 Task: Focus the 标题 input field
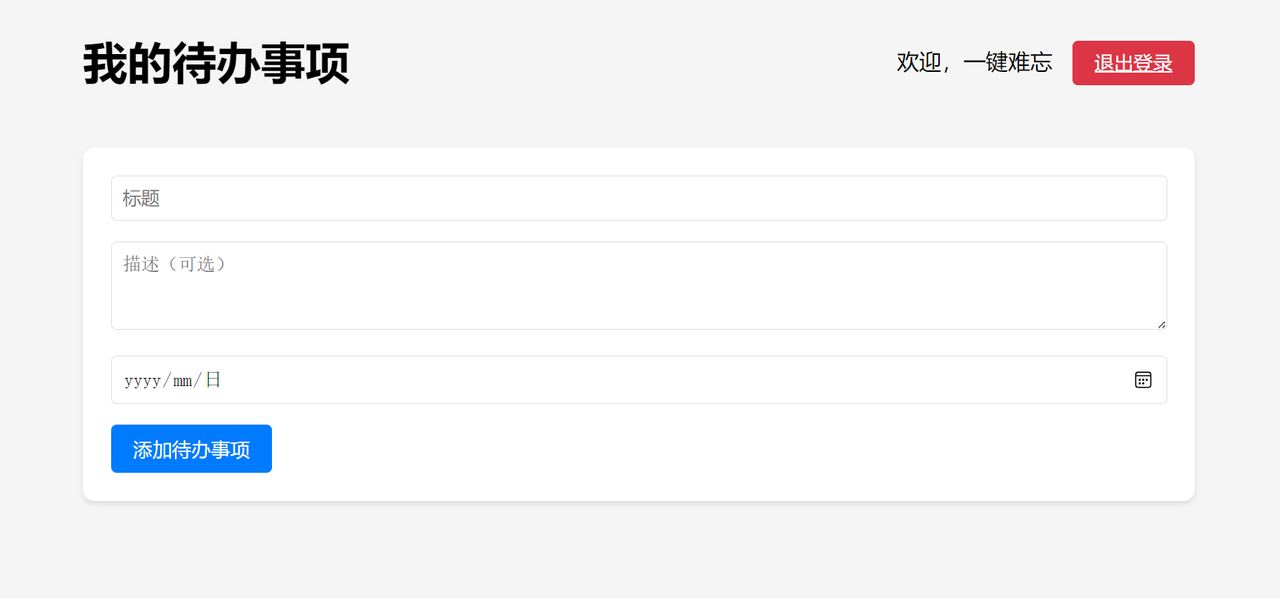click(639, 198)
